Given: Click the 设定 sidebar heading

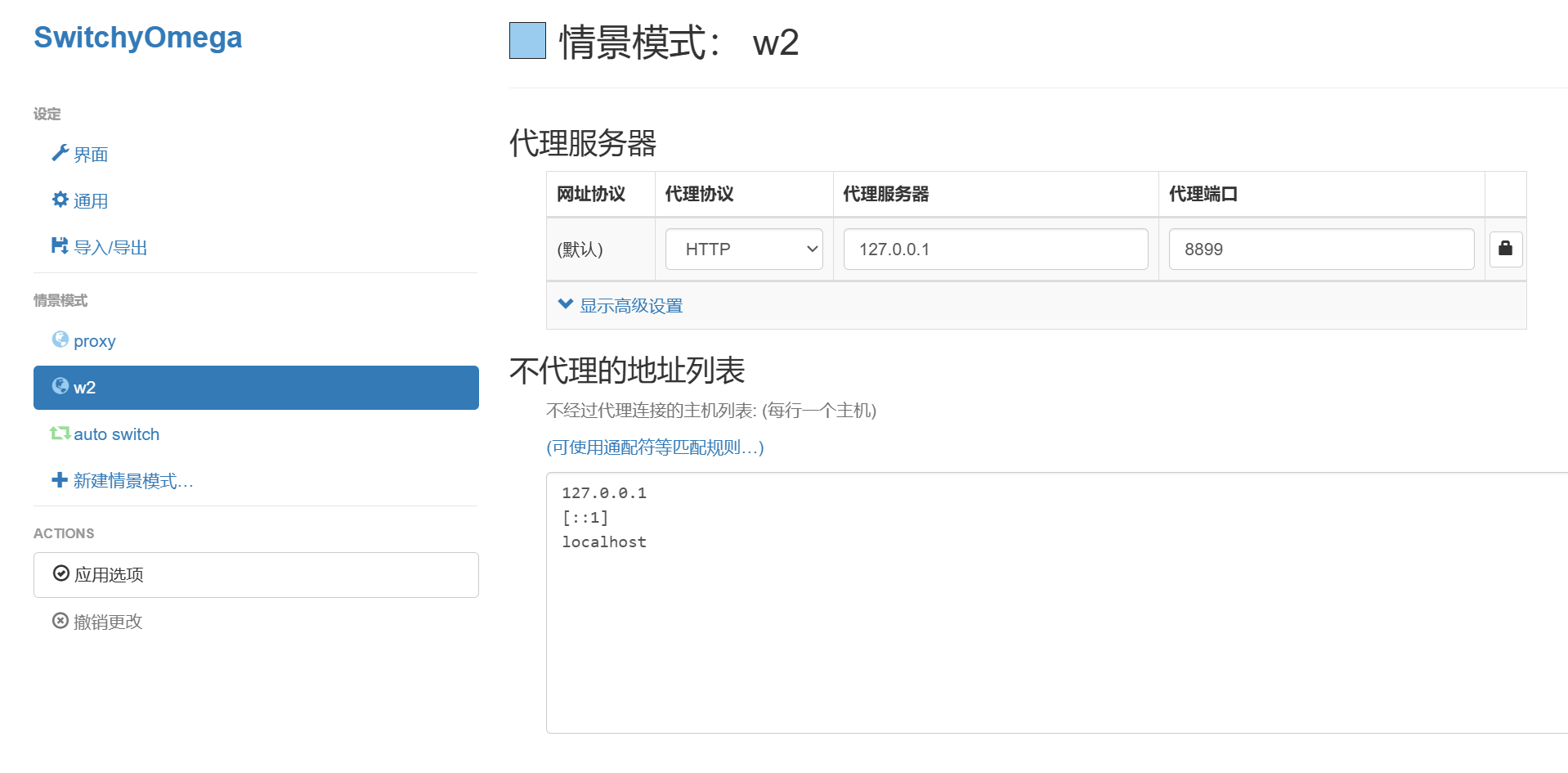Looking at the screenshot, I should (47, 114).
